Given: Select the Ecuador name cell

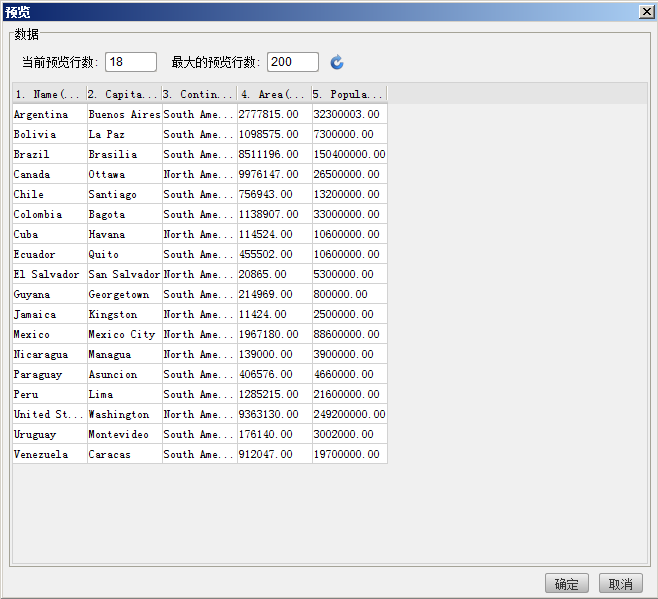Looking at the screenshot, I should [50, 254].
